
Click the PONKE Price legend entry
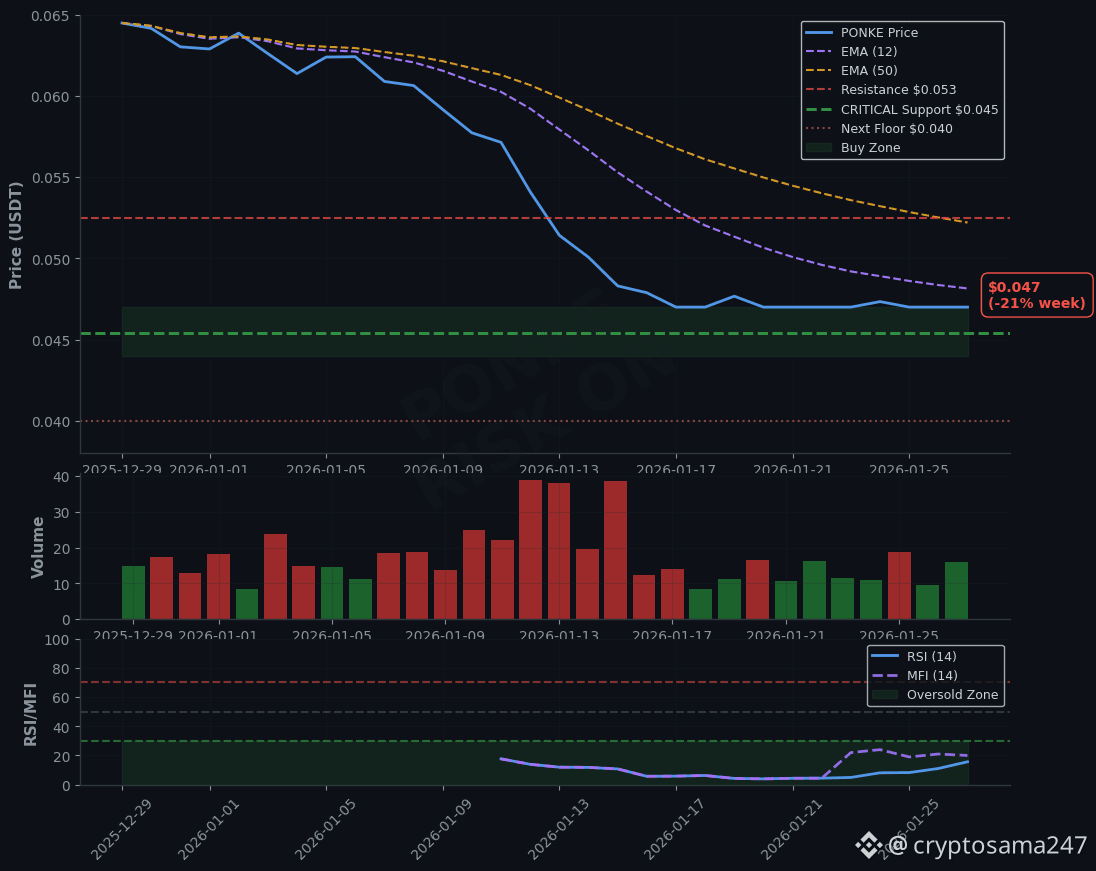862,33
